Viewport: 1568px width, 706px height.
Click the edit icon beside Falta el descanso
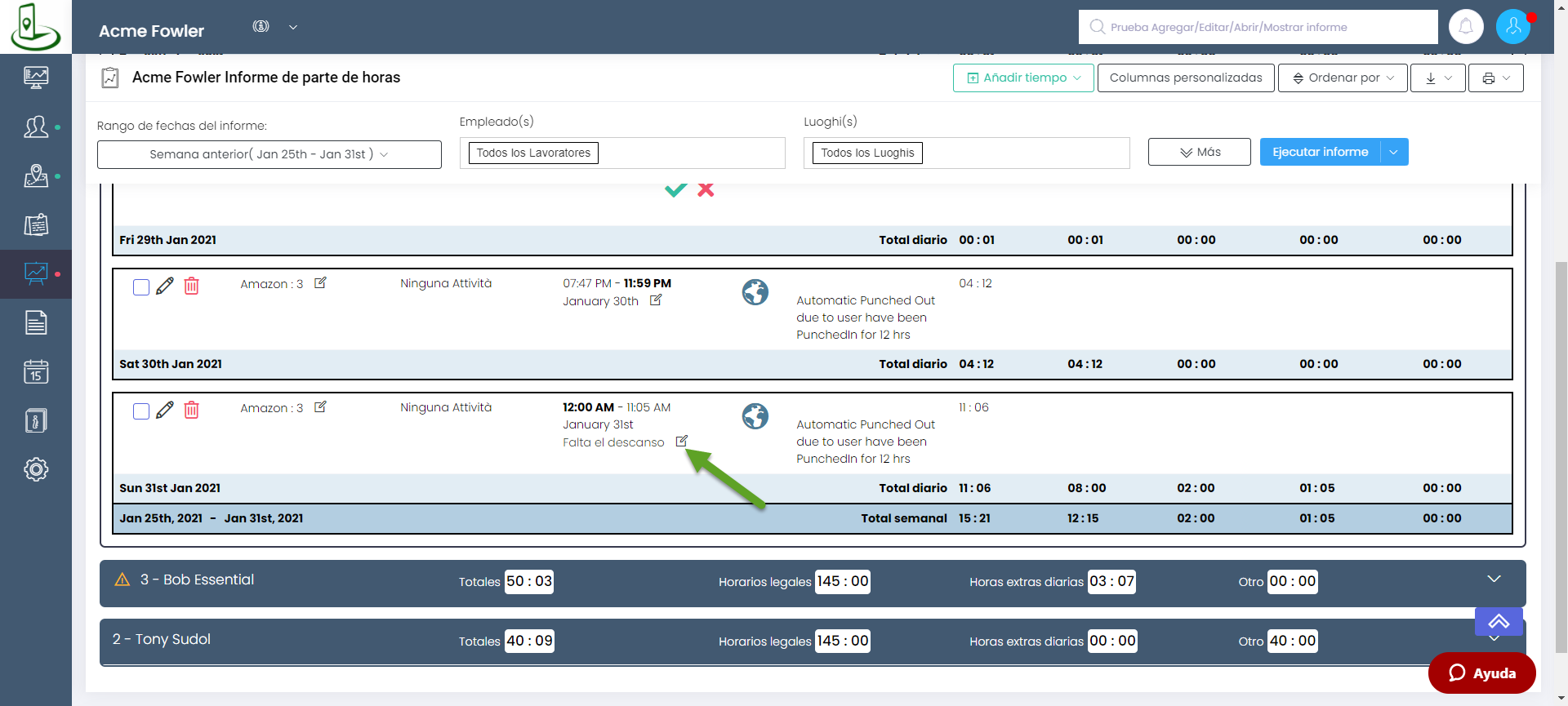tap(682, 442)
